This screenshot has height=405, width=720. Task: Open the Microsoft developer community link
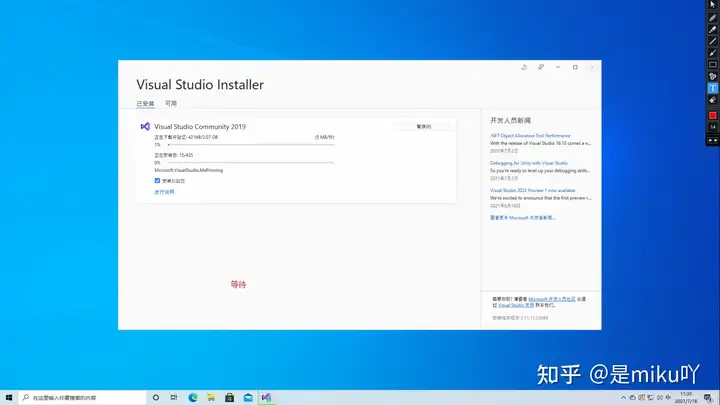pyautogui.click(x=551, y=299)
